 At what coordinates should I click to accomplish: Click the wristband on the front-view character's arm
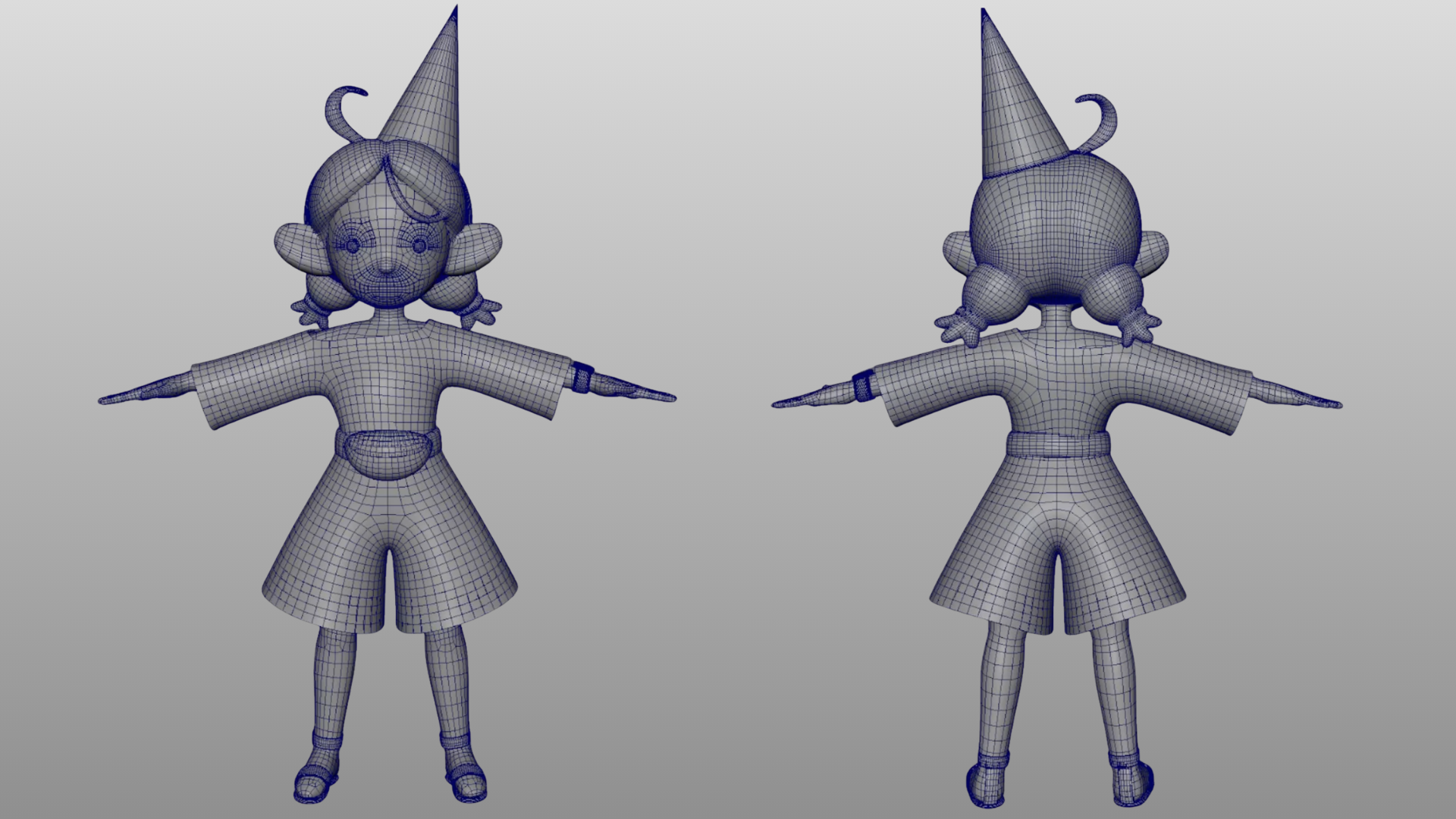582,376
